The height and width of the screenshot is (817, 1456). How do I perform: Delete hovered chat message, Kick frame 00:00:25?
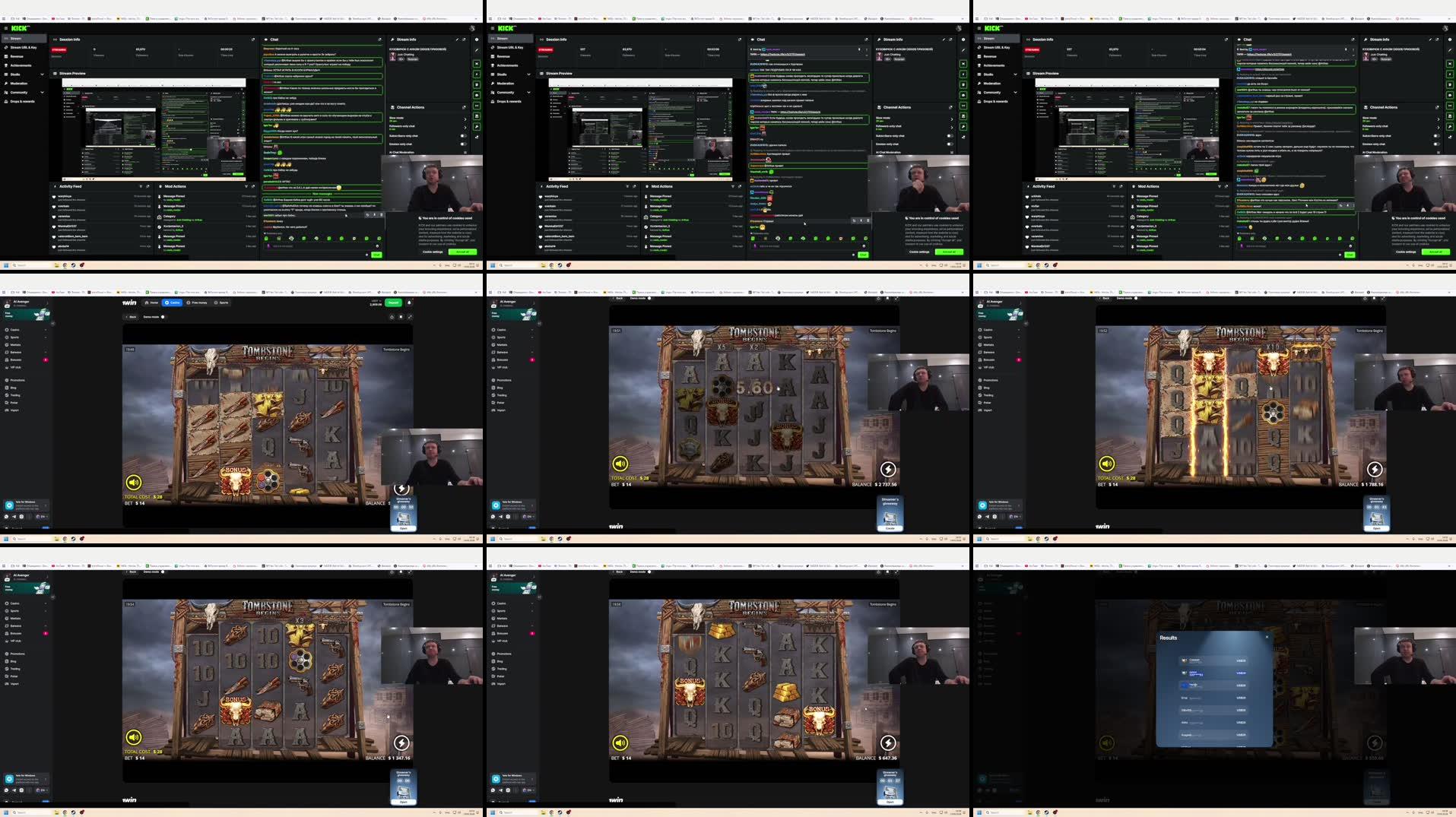[x=382, y=215]
